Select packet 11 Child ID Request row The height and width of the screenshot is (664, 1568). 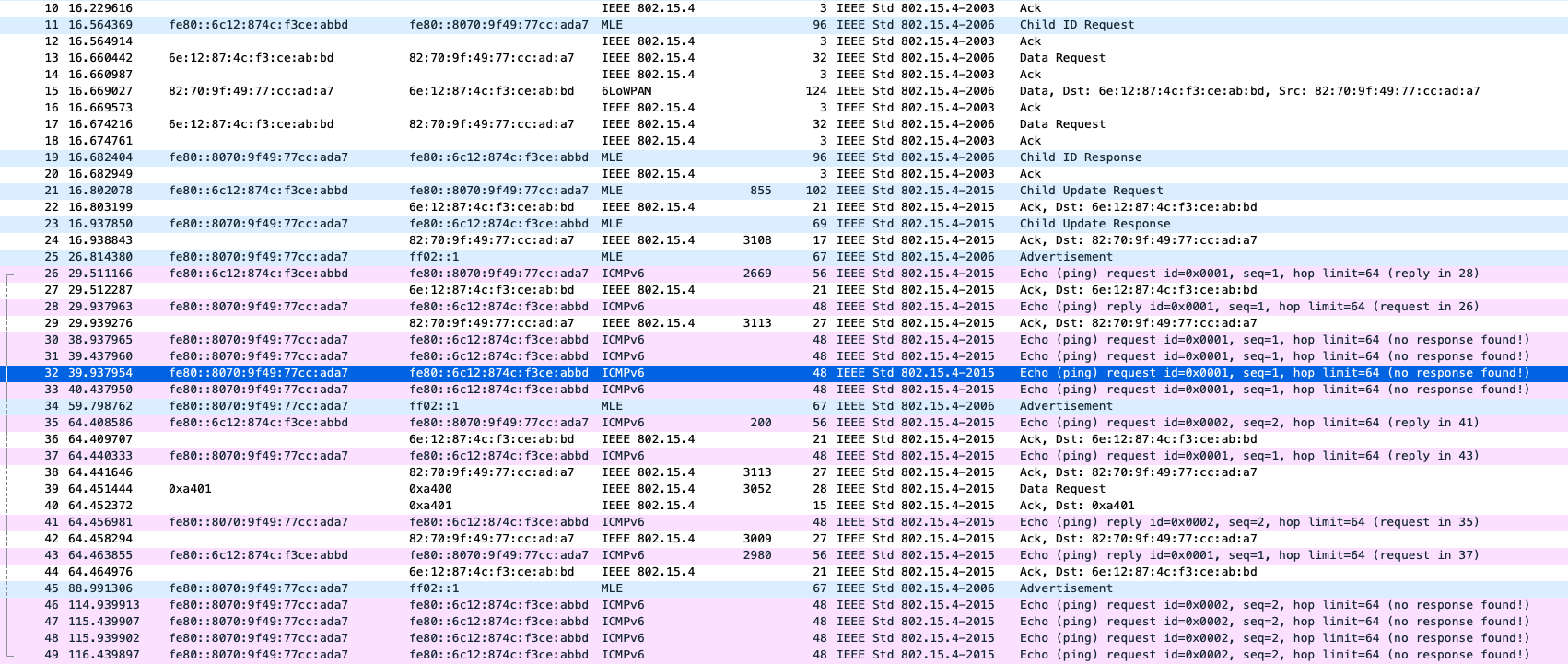pos(784,25)
